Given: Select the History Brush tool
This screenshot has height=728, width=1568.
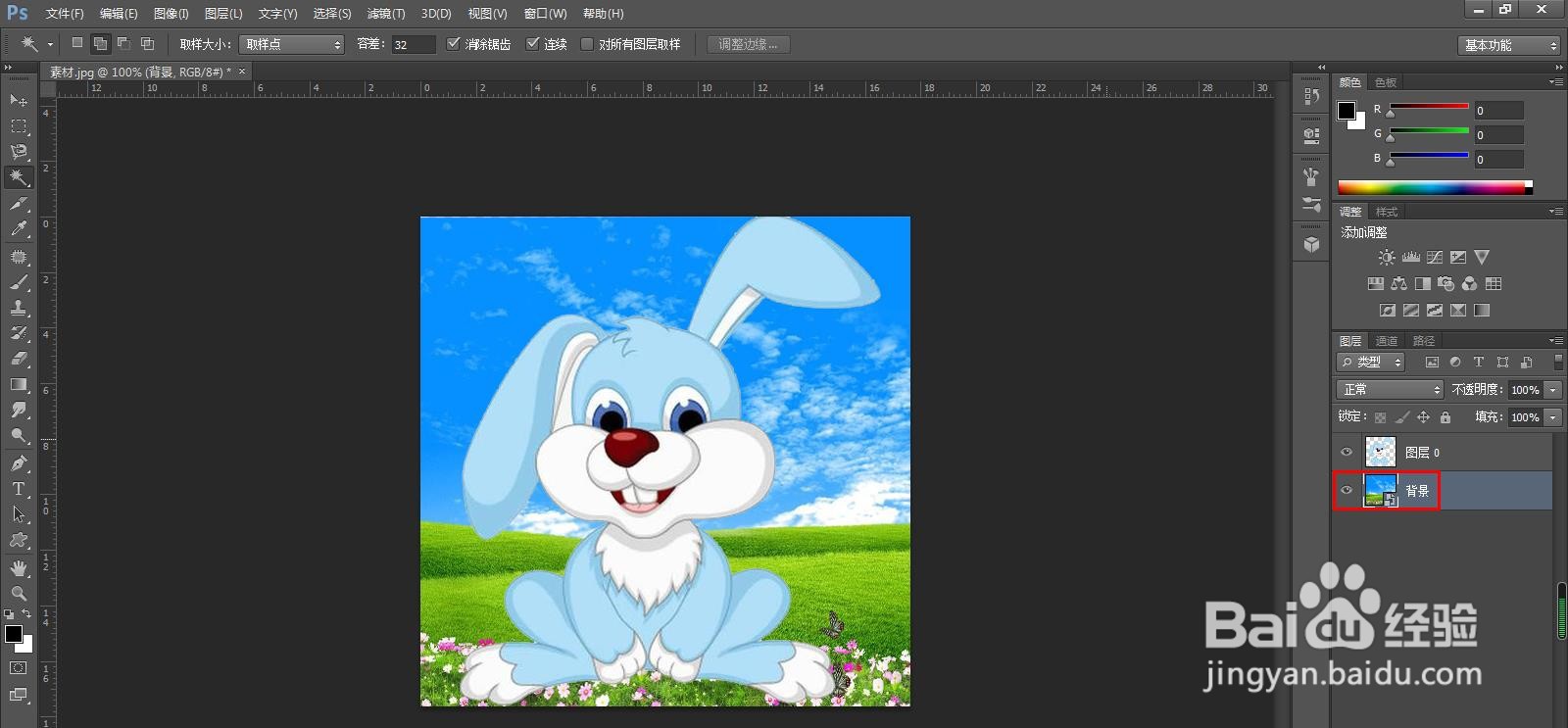Looking at the screenshot, I should [x=19, y=333].
